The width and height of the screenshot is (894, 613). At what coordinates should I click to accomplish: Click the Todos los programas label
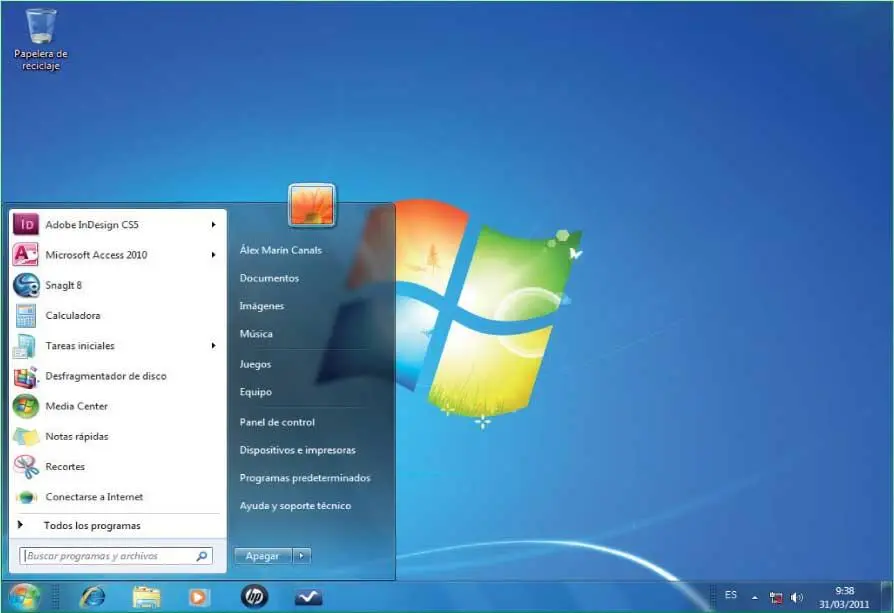[92, 525]
